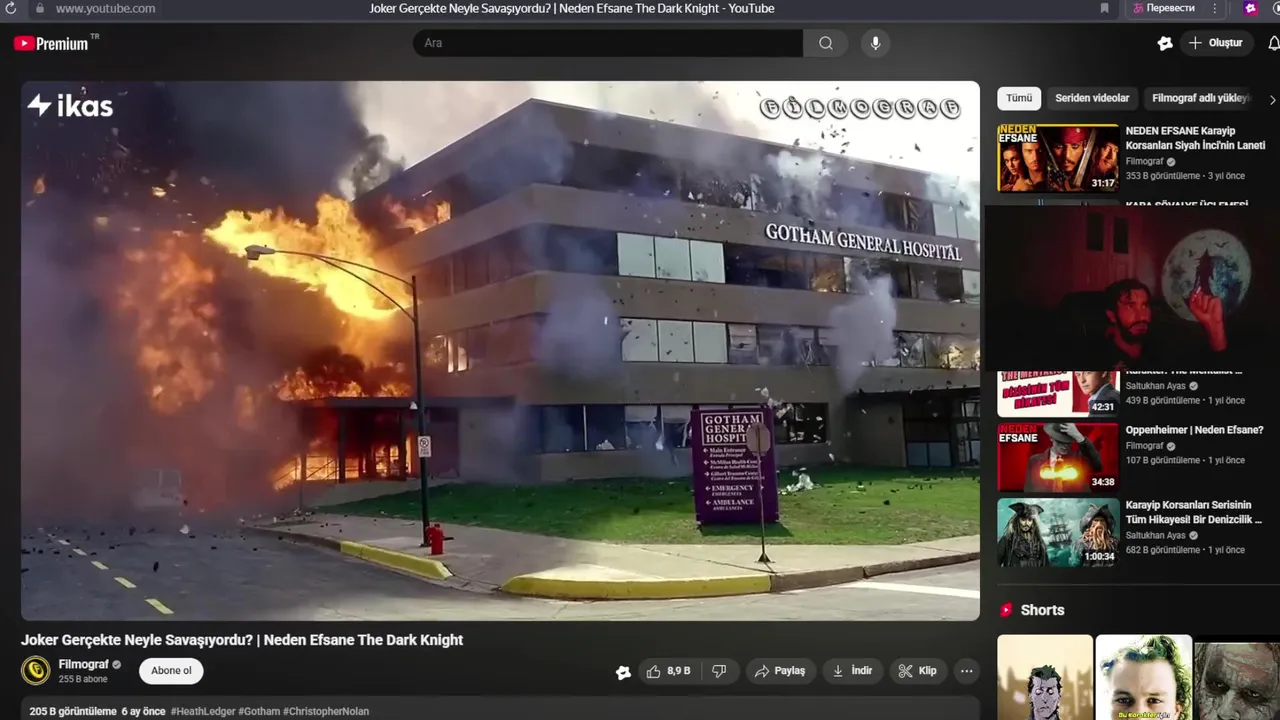Select the Tümü filter chip
Viewport: 1280px width, 720px height.
(x=1019, y=98)
